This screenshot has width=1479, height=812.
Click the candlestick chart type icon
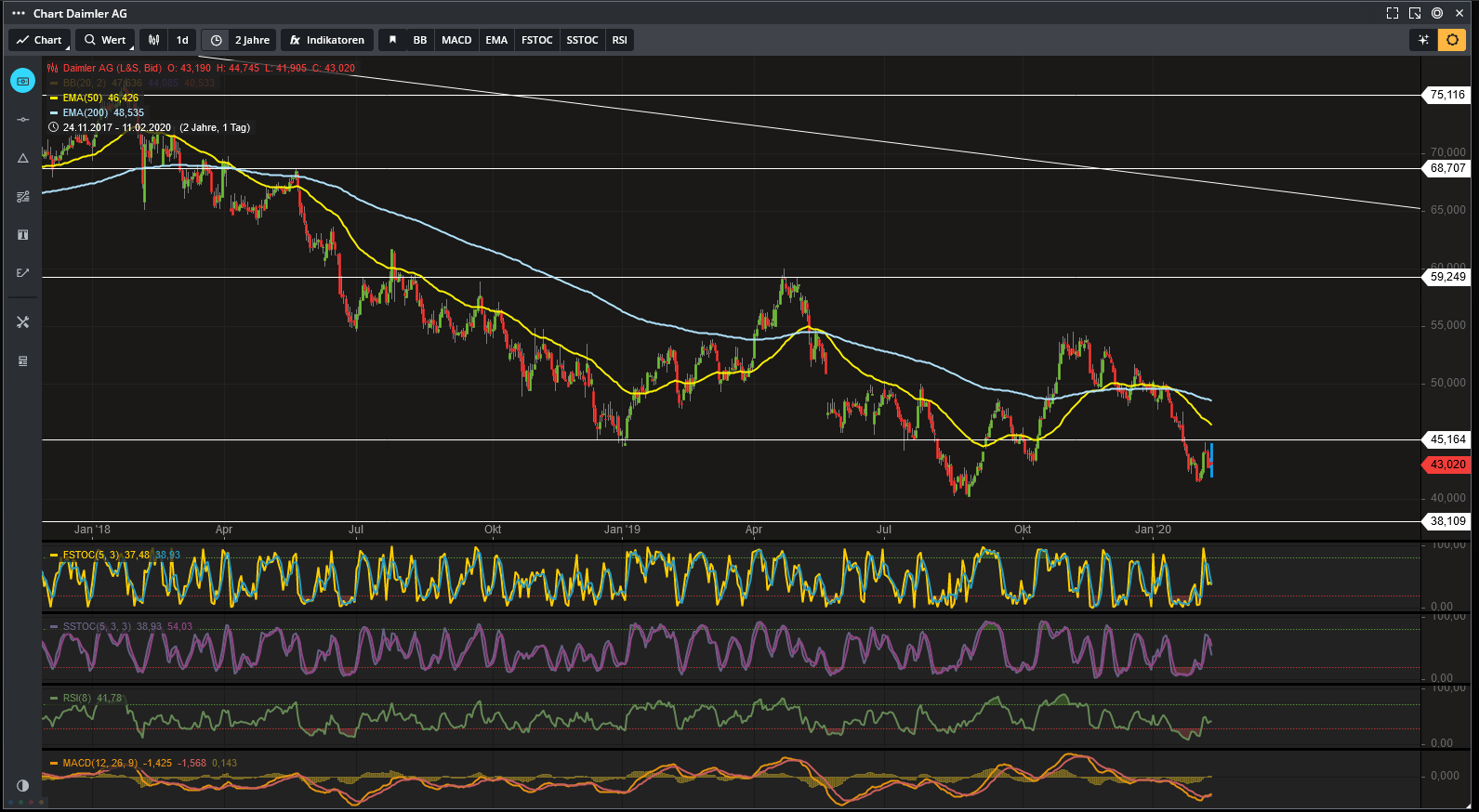pyautogui.click(x=154, y=40)
